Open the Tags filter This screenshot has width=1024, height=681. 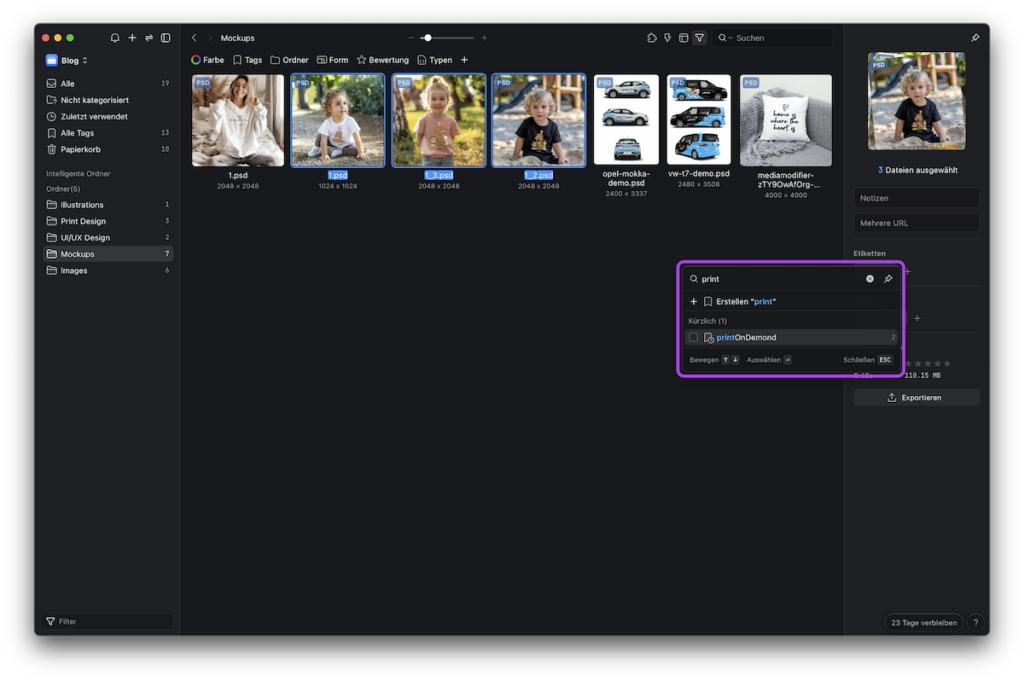[248, 60]
